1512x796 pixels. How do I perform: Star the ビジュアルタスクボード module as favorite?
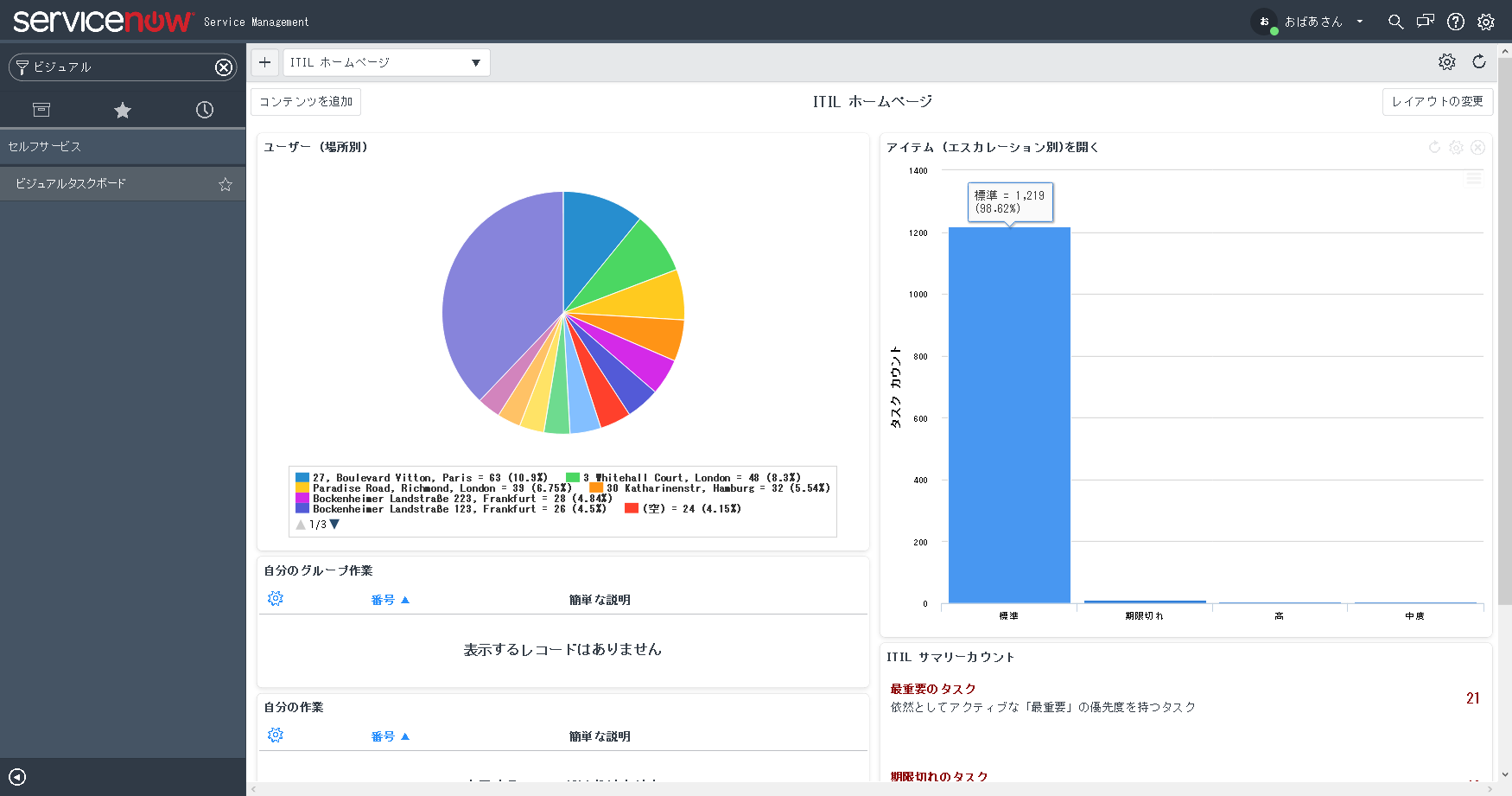(225, 183)
